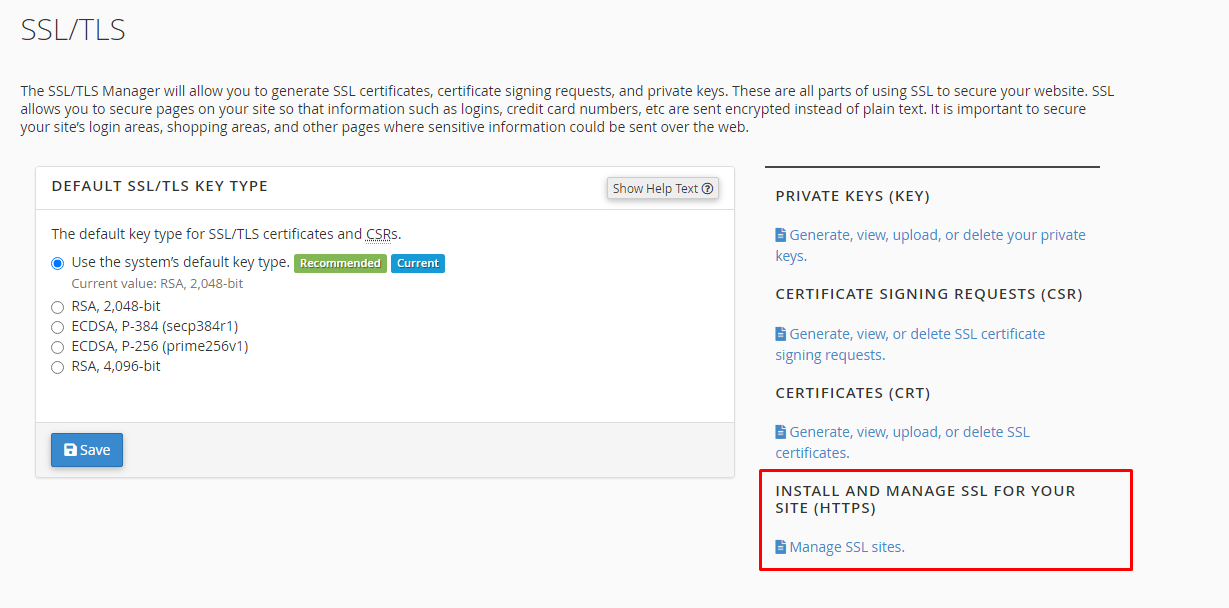
Task: Select the system's default key type option
Action: (x=57, y=263)
